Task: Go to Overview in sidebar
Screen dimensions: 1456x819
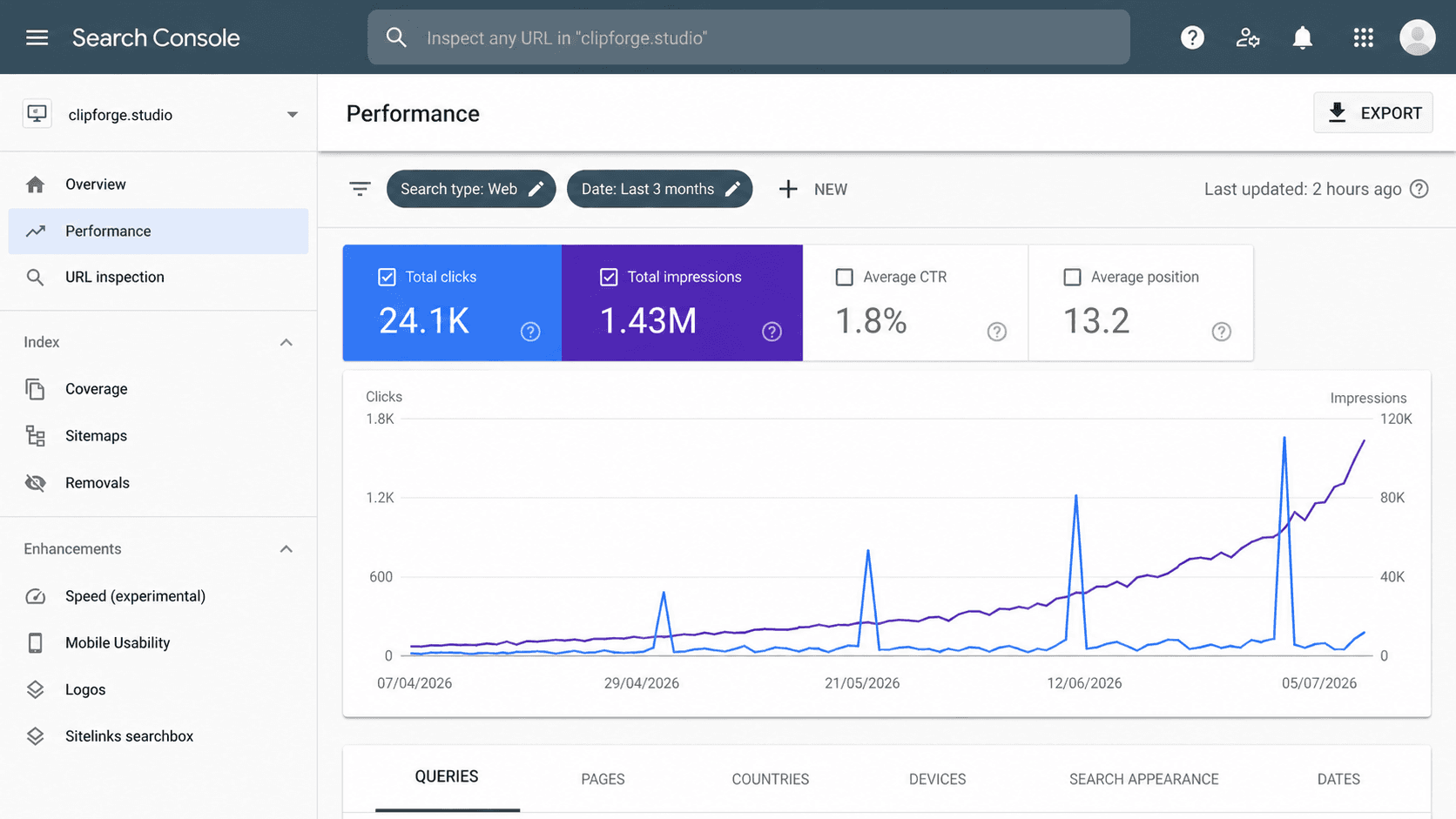Action: point(158,185)
